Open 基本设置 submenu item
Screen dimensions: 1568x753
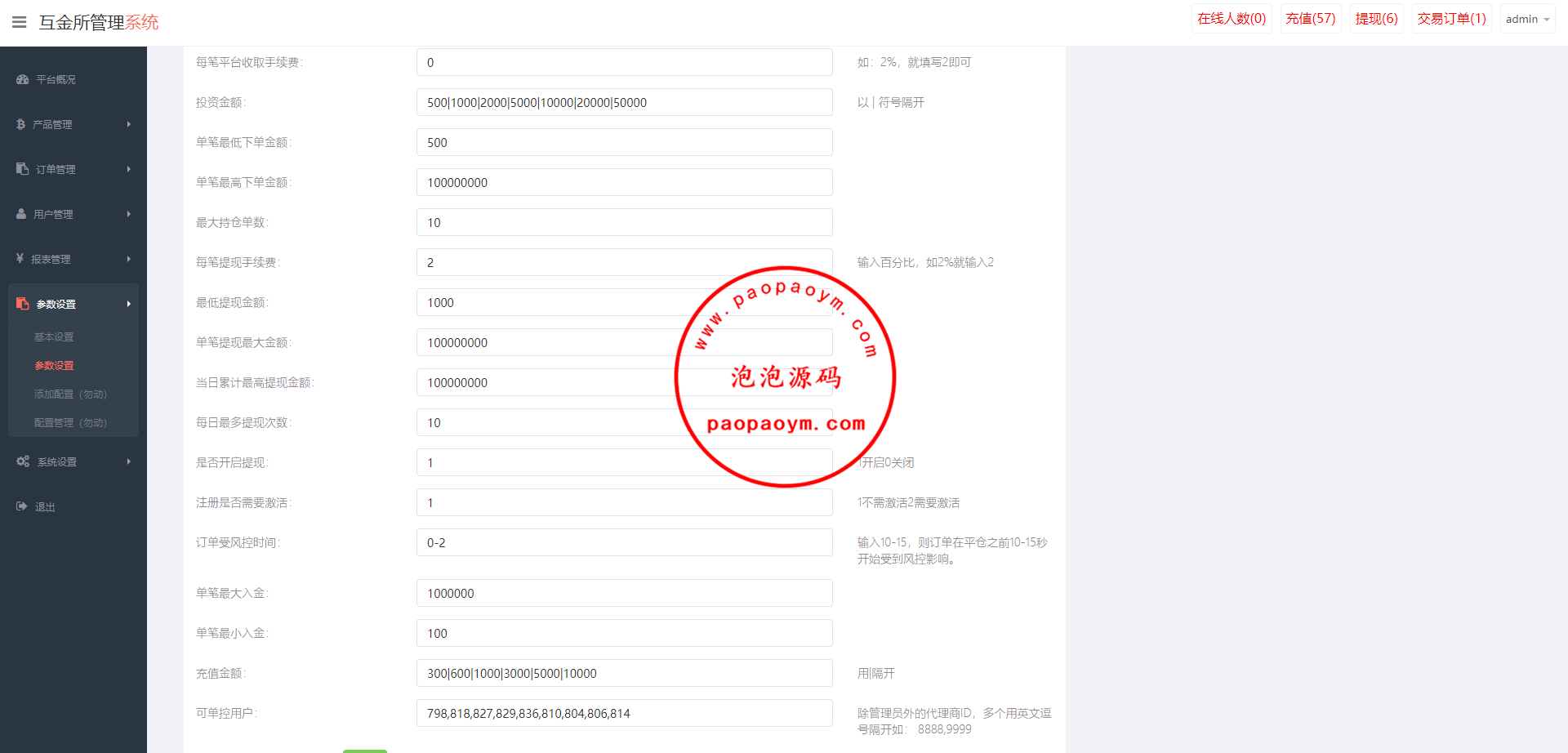pos(54,336)
